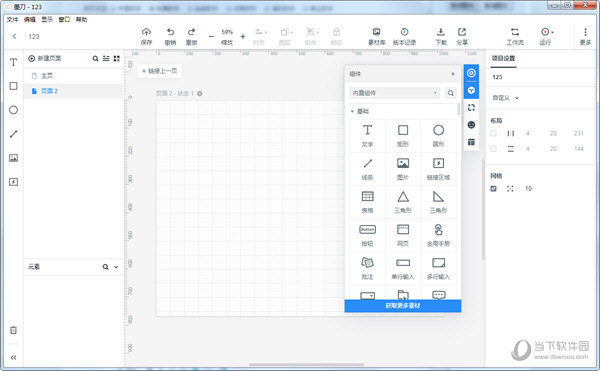The width and height of the screenshot is (600, 371).
Task: Click the 组件 panel header arrow
Action: click(x=453, y=74)
